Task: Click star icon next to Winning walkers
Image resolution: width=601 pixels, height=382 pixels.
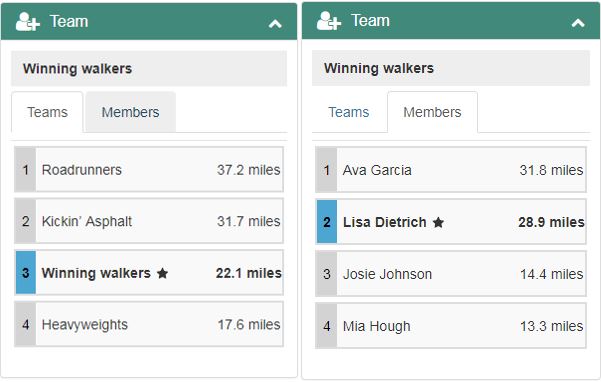Action: [x=163, y=273]
